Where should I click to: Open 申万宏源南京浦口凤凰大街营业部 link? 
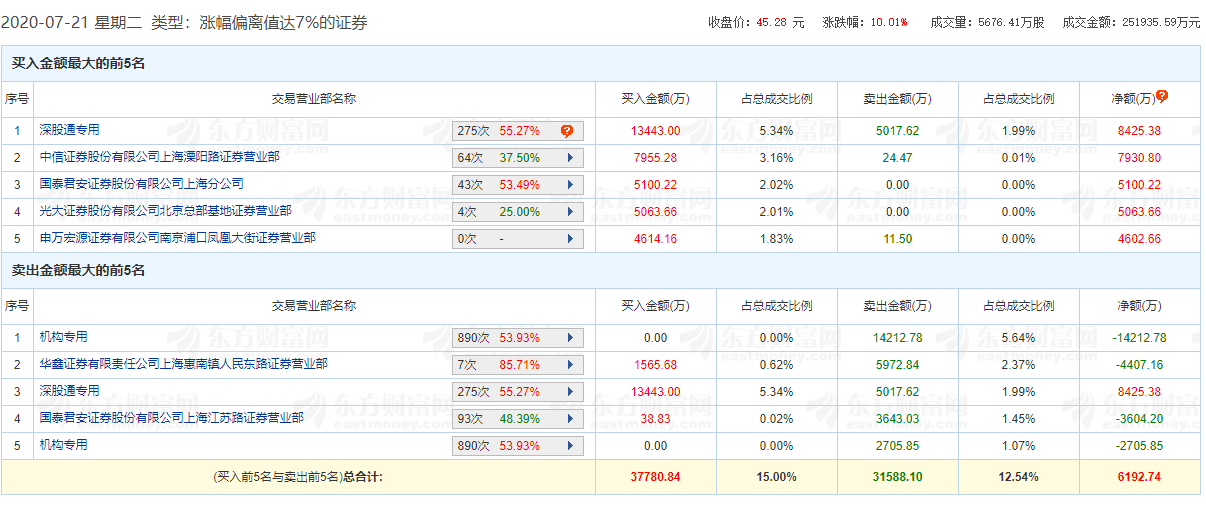[x=177, y=238]
